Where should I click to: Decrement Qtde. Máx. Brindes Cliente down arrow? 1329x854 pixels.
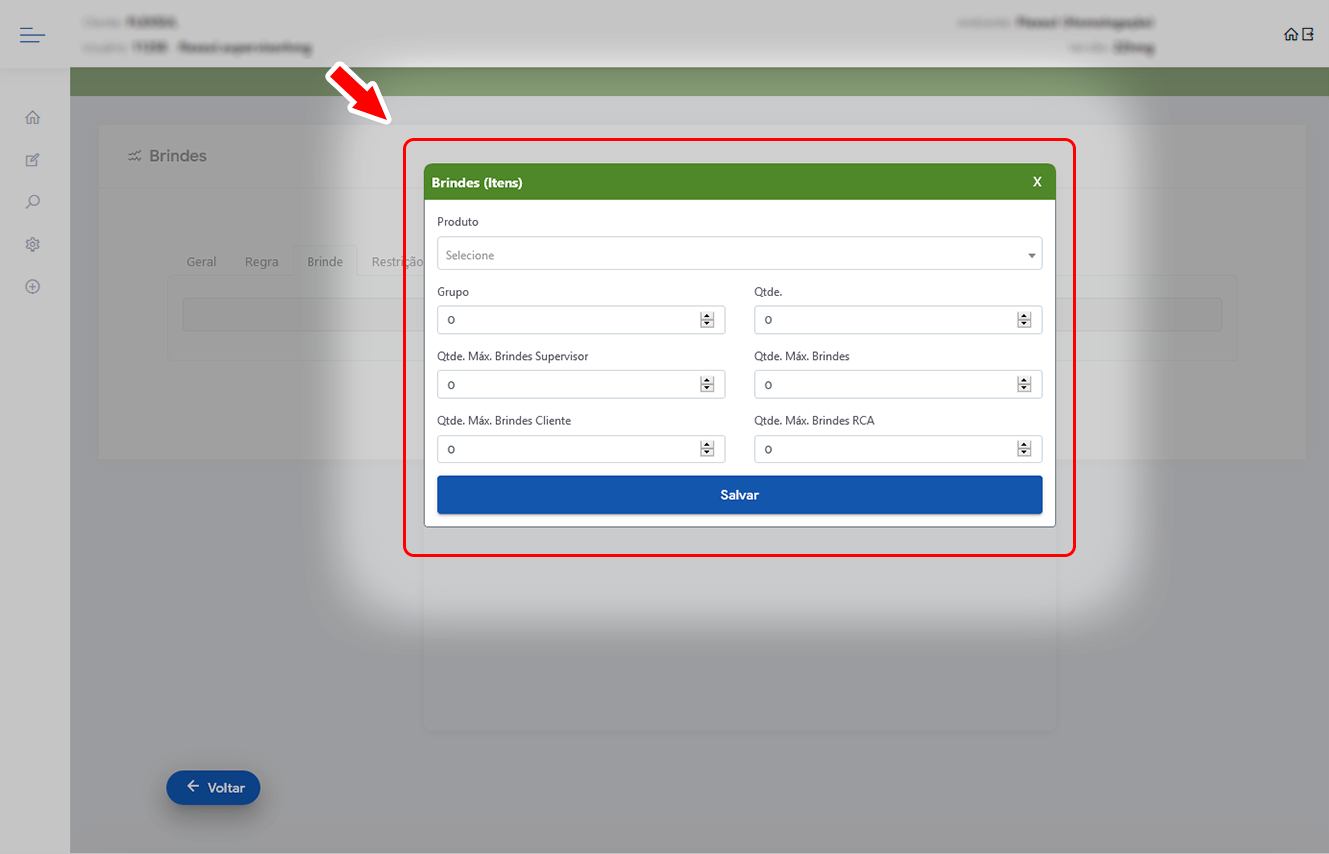(707, 453)
